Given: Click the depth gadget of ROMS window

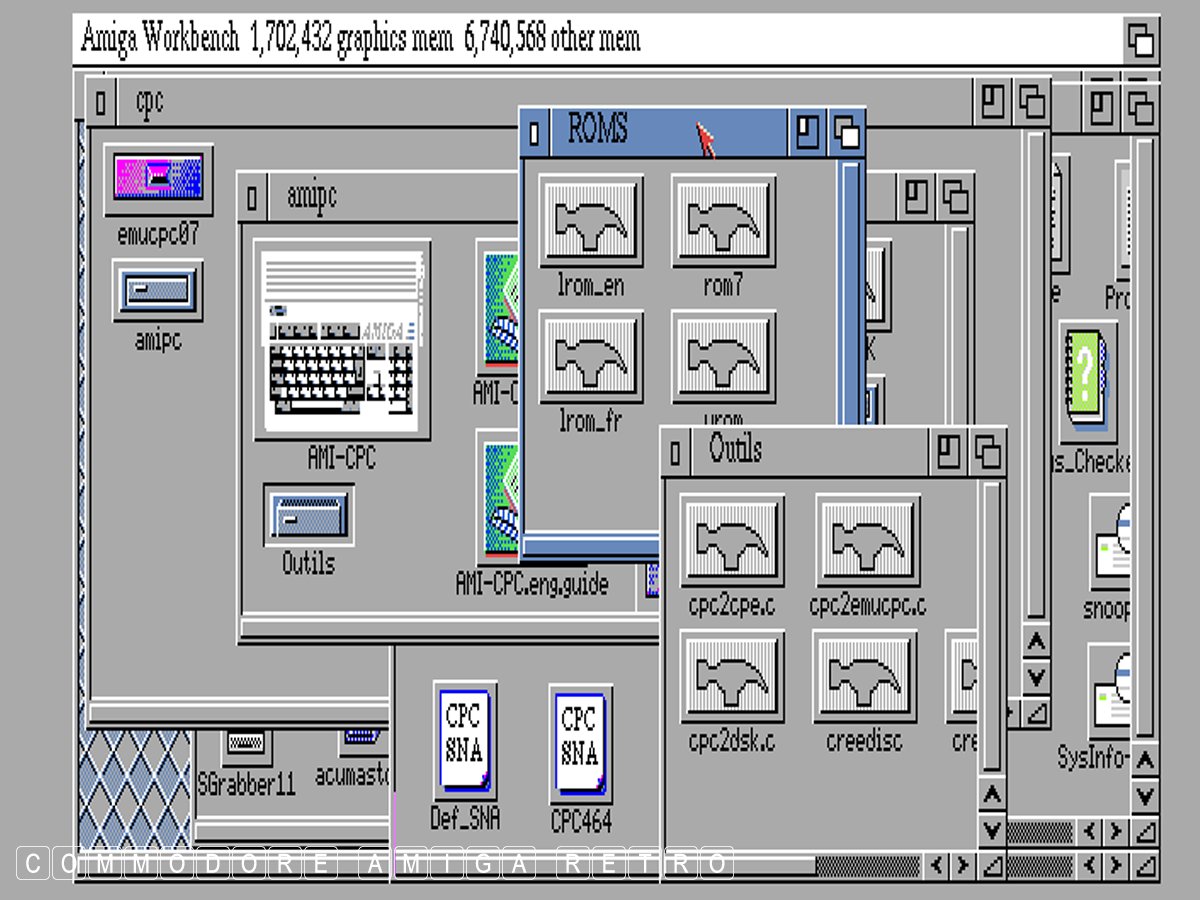Looking at the screenshot, I should (846, 132).
